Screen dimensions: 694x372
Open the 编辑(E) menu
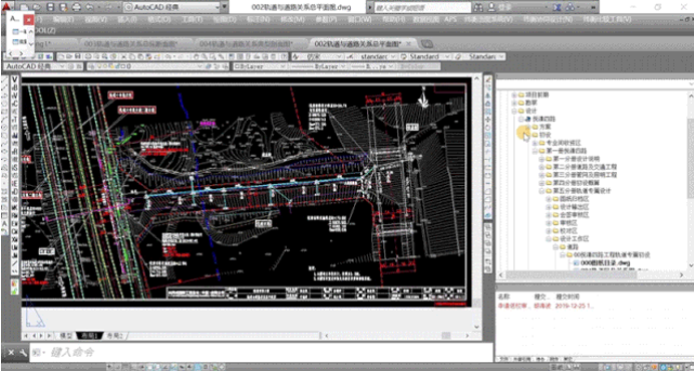click(x=62, y=20)
